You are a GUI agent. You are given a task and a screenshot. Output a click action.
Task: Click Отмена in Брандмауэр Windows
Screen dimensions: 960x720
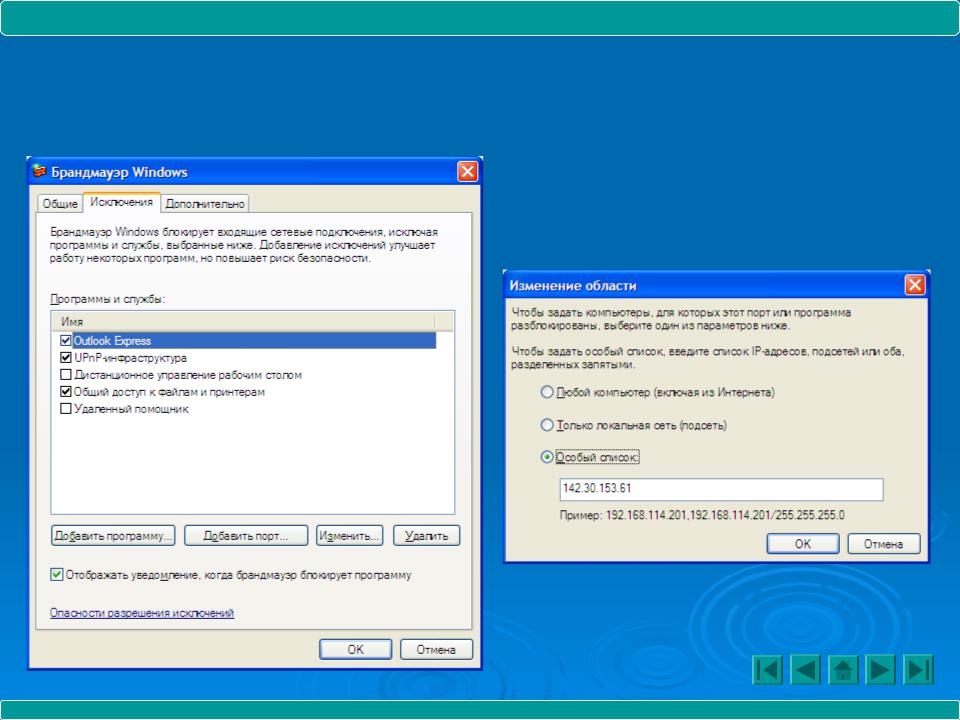437,650
